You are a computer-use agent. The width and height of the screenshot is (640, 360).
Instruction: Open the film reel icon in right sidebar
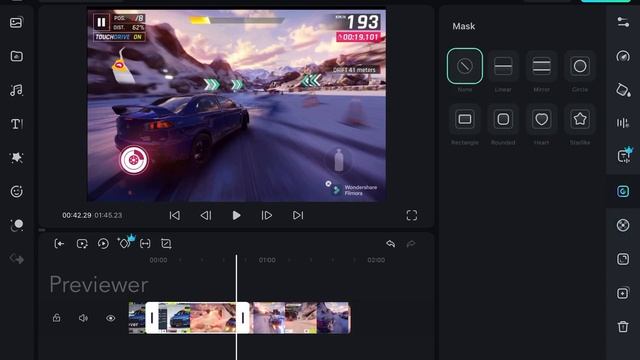click(623, 225)
